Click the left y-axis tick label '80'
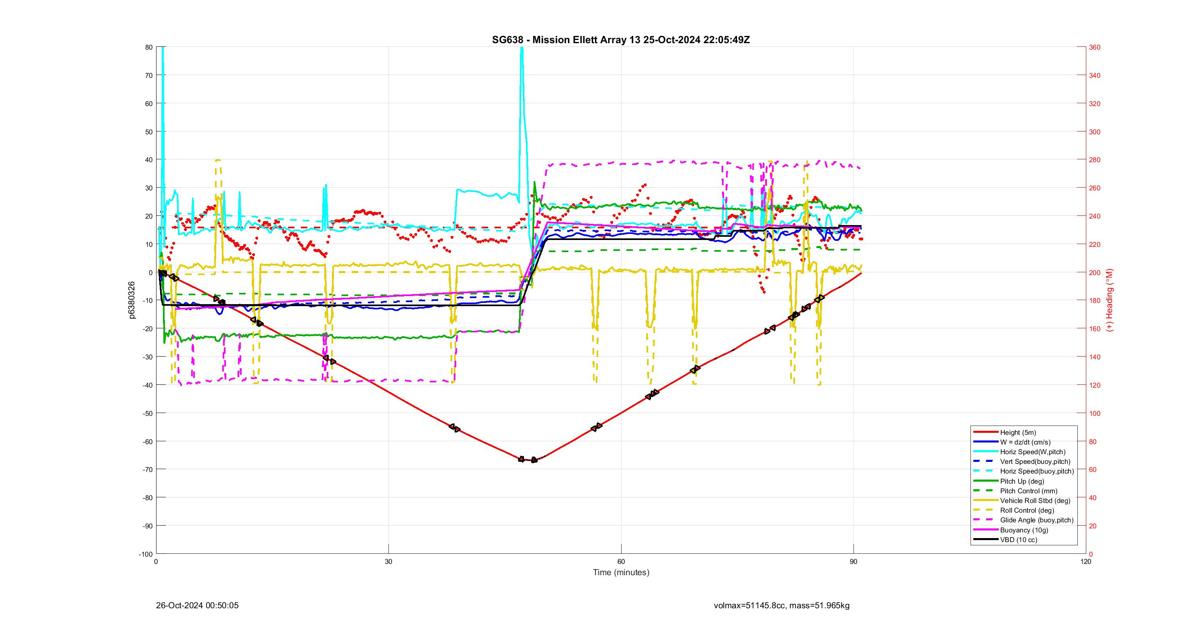The width and height of the screenshot is (1200, 622). (x=148, y=47)
